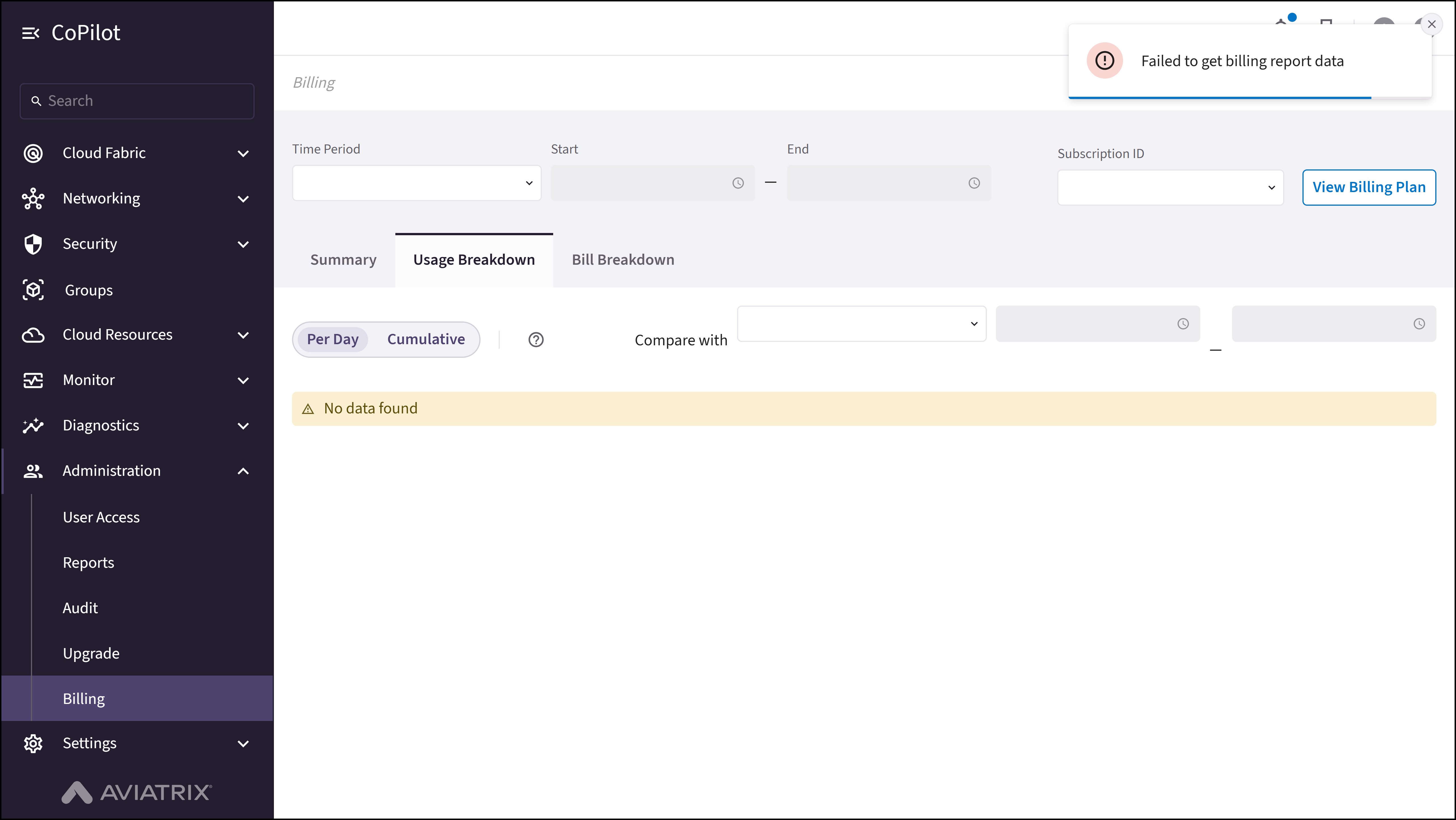
Task: Click the sidebar Search field
Action: (x=137, y=101)
